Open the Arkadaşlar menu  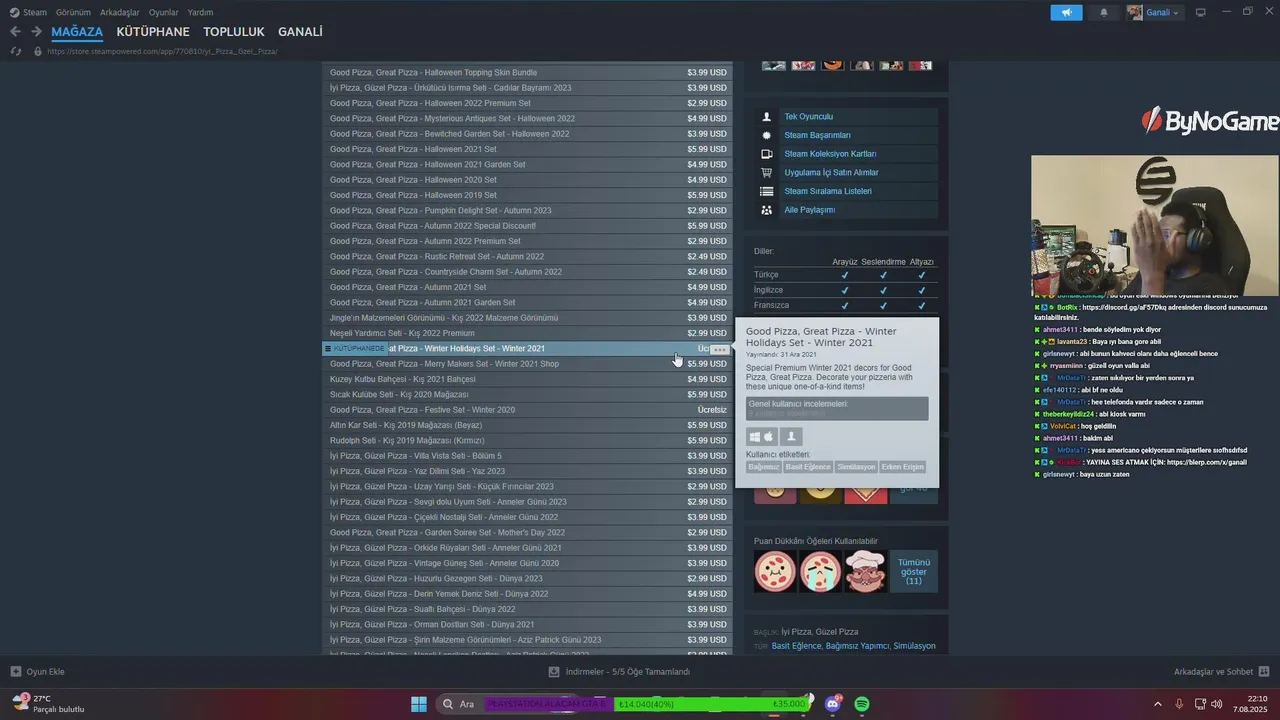point(120,12)
